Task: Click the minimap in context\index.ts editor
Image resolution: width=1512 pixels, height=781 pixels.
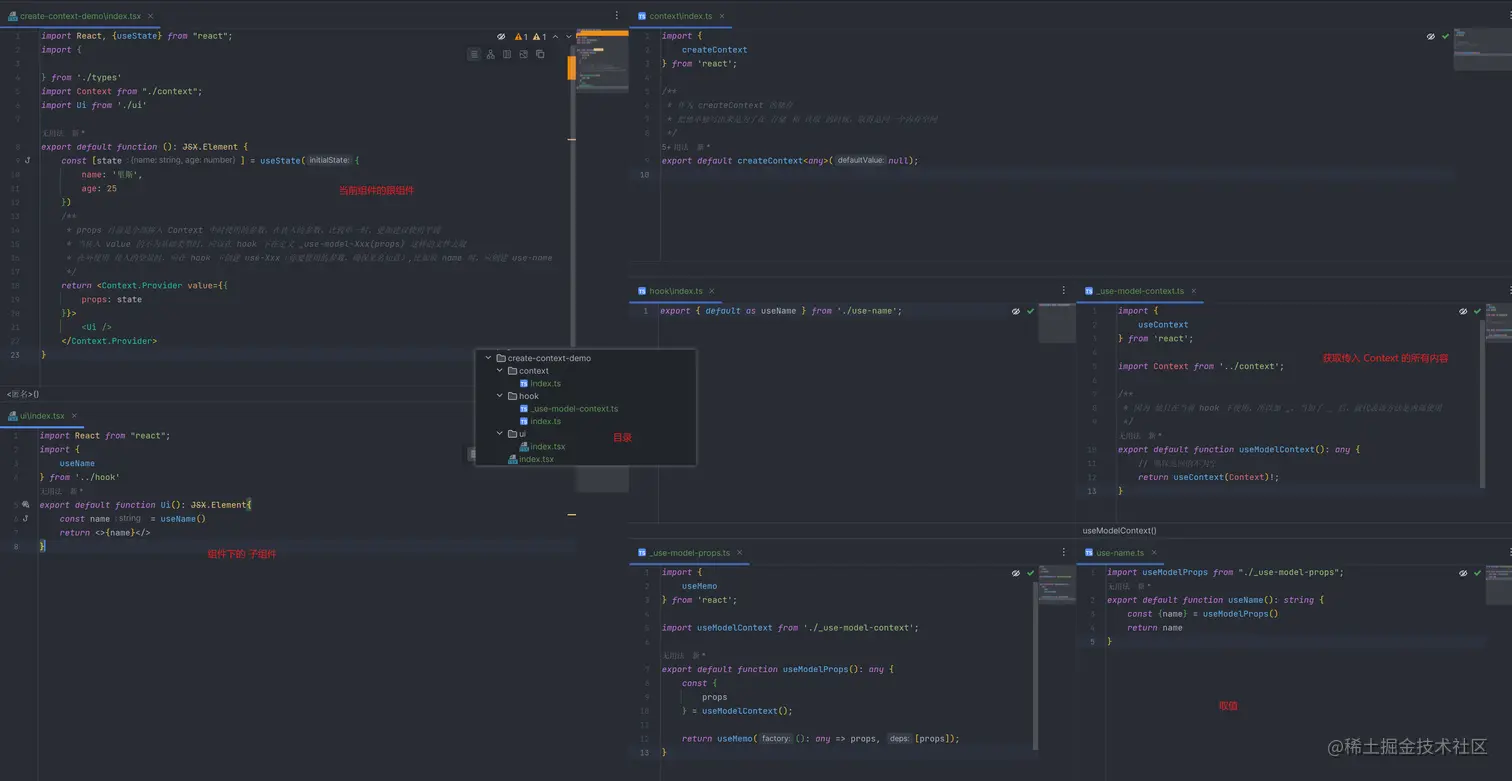Action: [1481, 48]
